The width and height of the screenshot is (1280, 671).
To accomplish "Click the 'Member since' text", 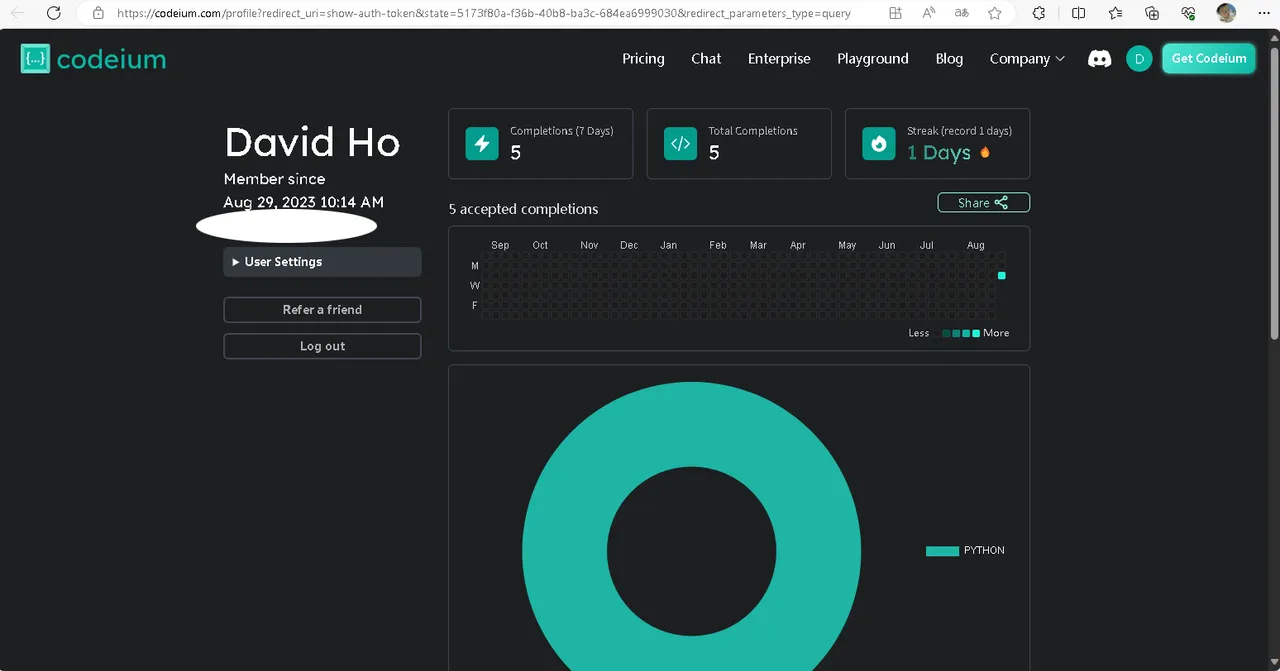I will 274,179.
